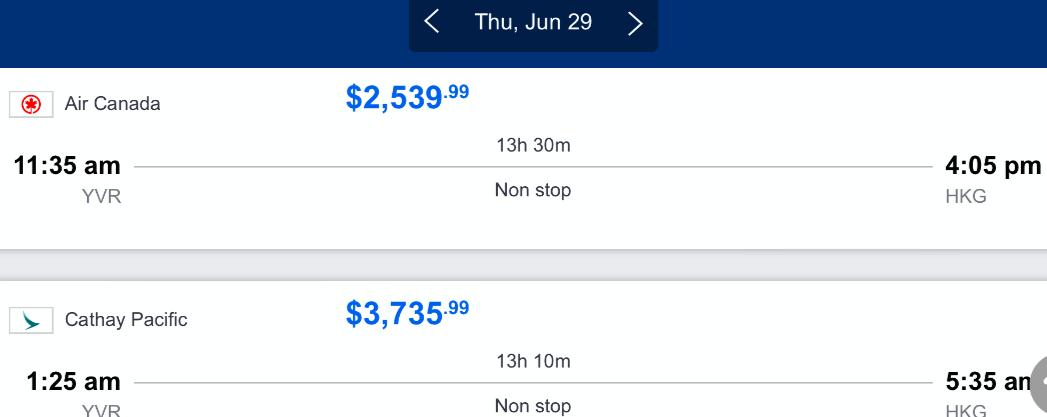Screen dimensions: 1047x417
Task: Tap the gray floating button at right edge
Action: coord(1038,382)
